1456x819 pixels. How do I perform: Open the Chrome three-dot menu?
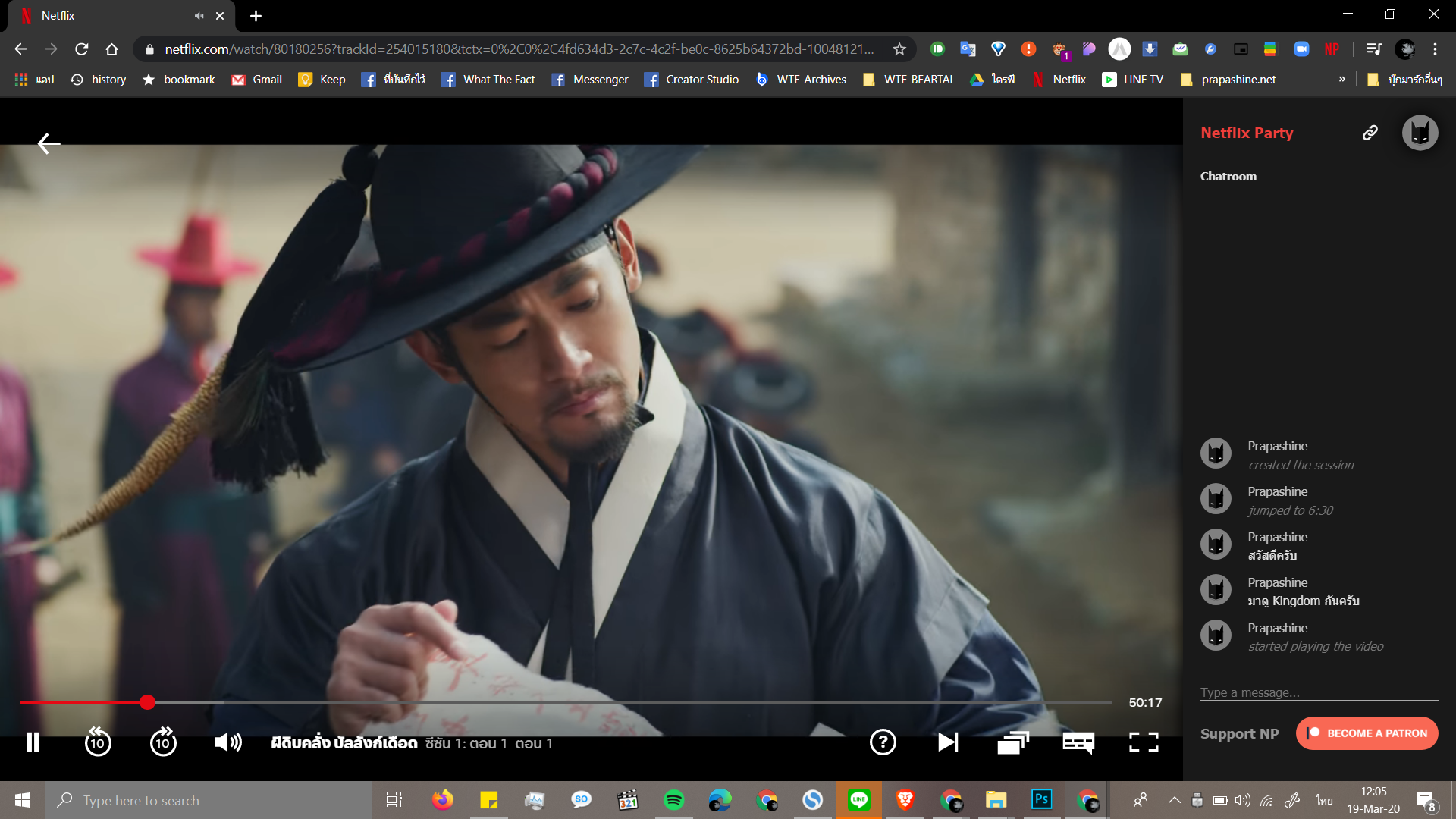(x=1435, y=49)
